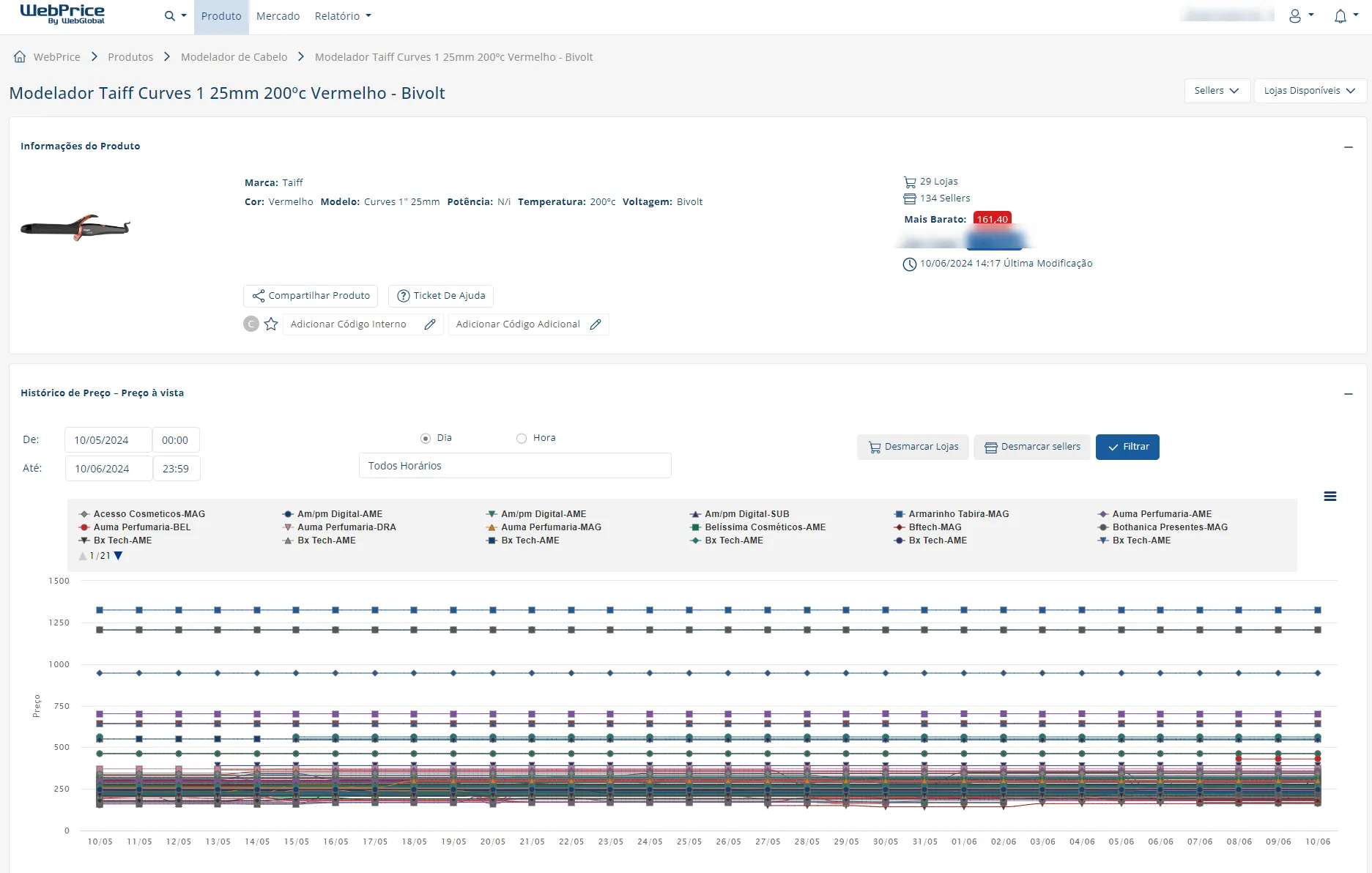Image resolution: width=1372 pixels, height=873 pixels.
Task: Toggle Armarinho Tabira-MAG legend series
Action: tap(952, 514)
